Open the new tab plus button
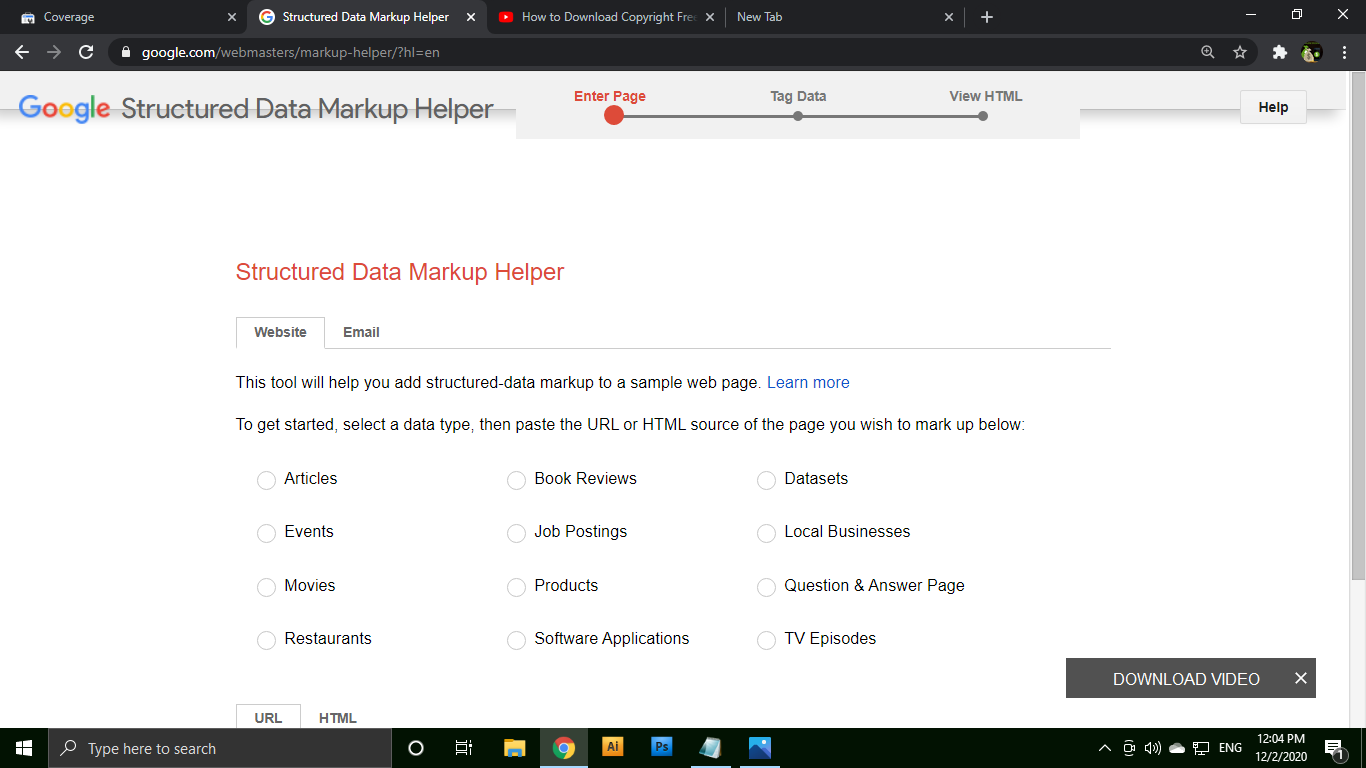The width and height of the screenshot is (1366, 768). (x=986, y=16)
